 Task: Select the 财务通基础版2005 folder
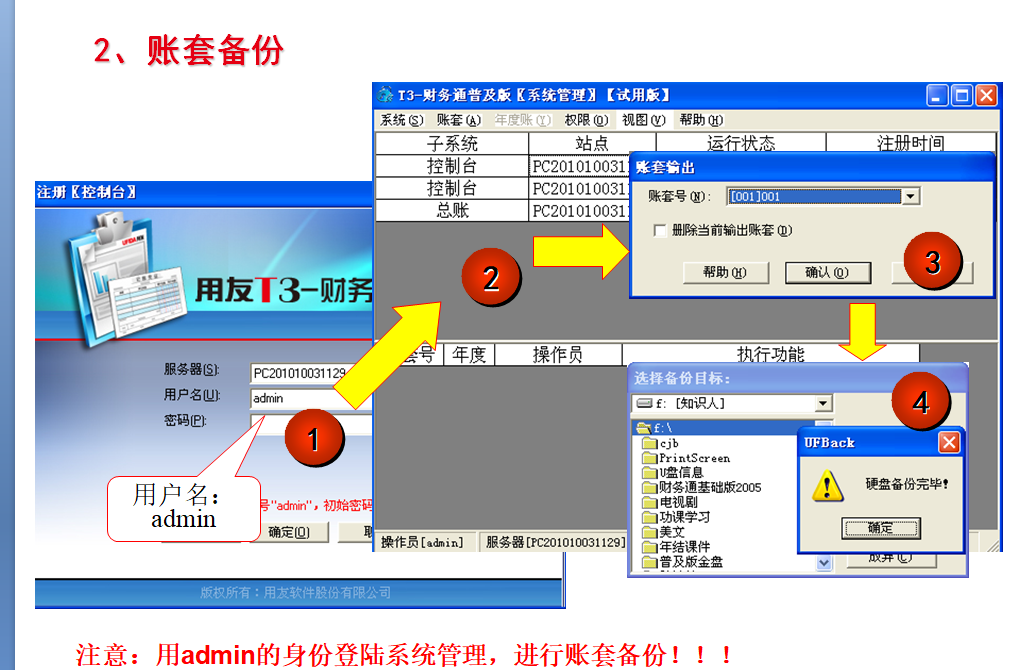click(x=702, y=487)
